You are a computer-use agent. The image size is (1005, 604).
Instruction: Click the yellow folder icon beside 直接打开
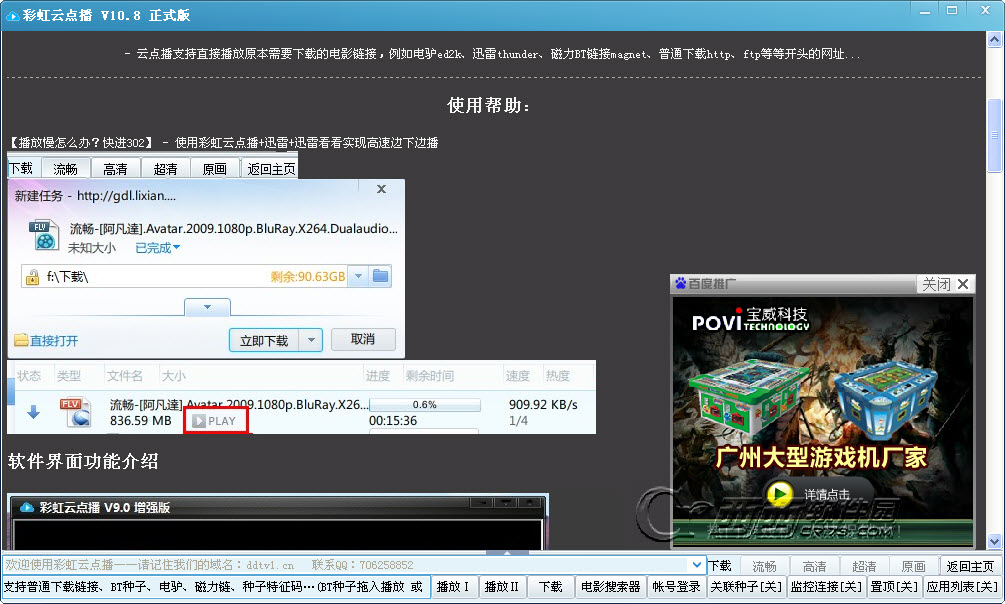[21, 340]
